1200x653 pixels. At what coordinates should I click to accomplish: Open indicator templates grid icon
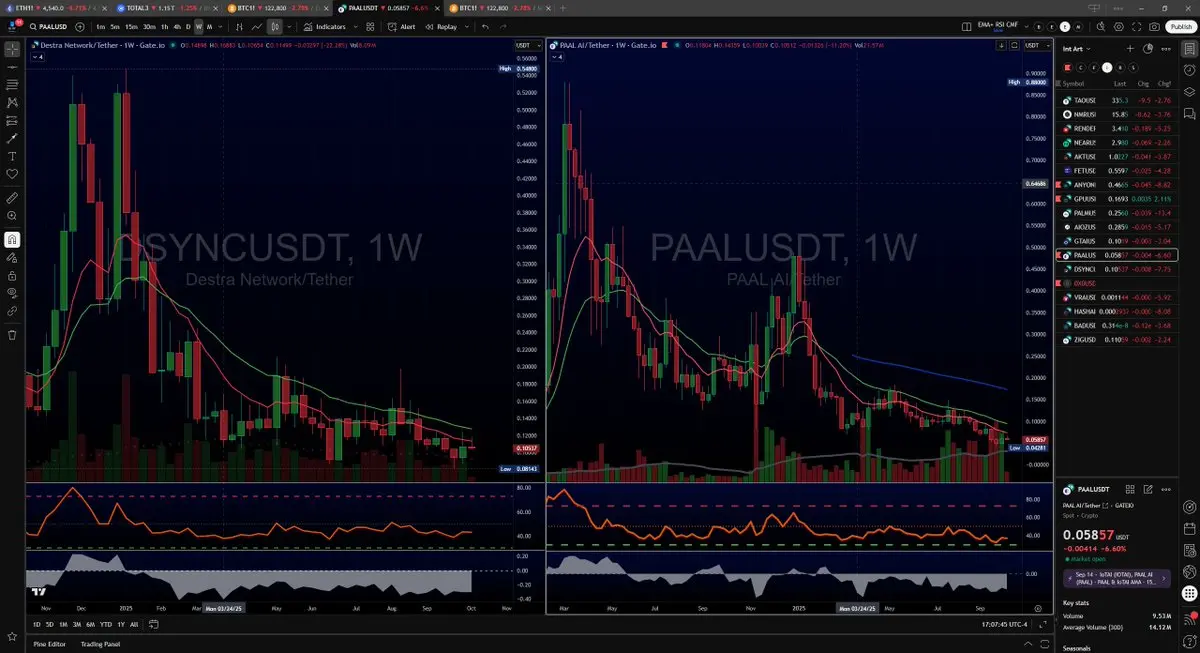(370, 26)
